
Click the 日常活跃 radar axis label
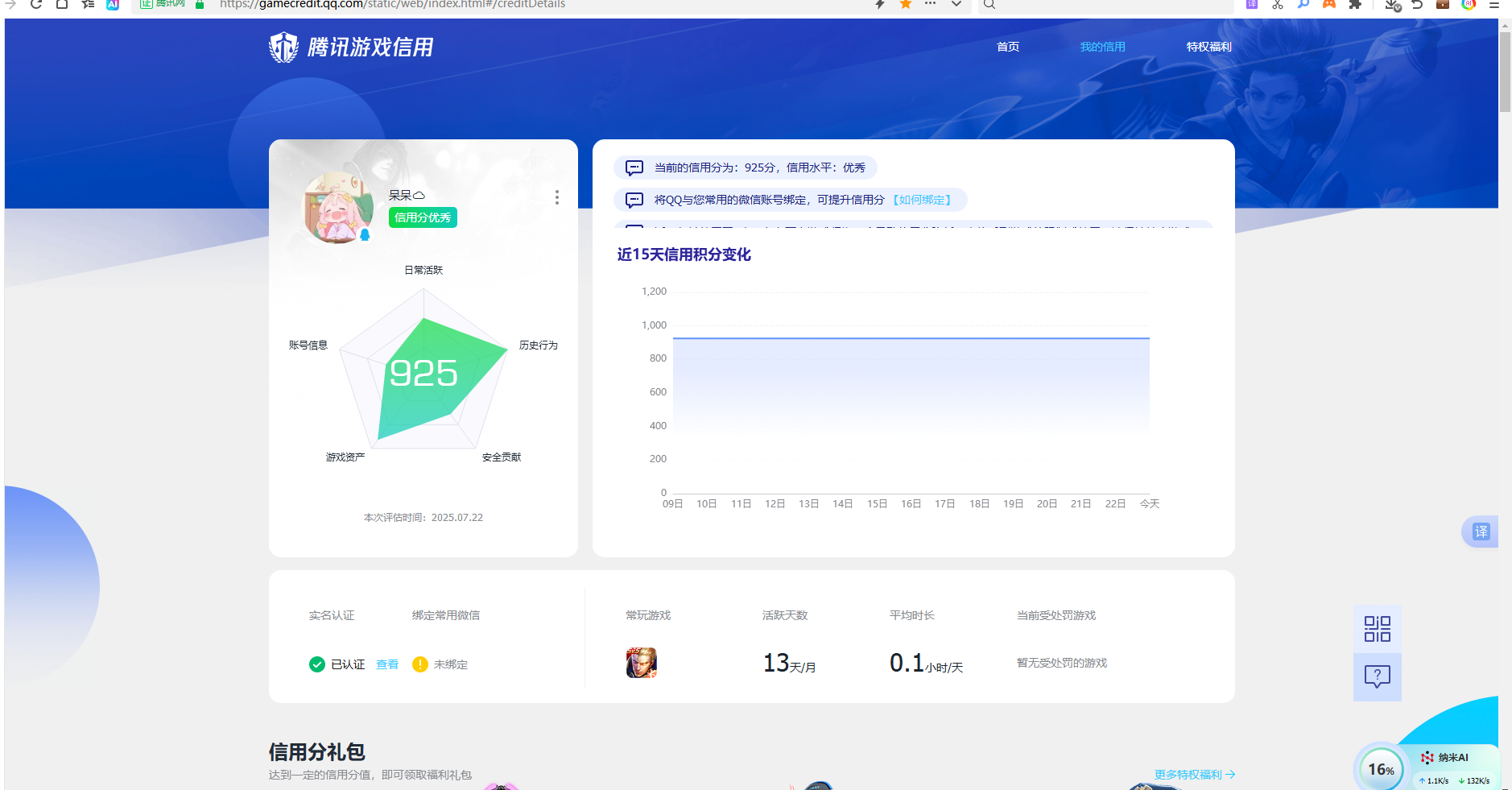tap(423, 270)
